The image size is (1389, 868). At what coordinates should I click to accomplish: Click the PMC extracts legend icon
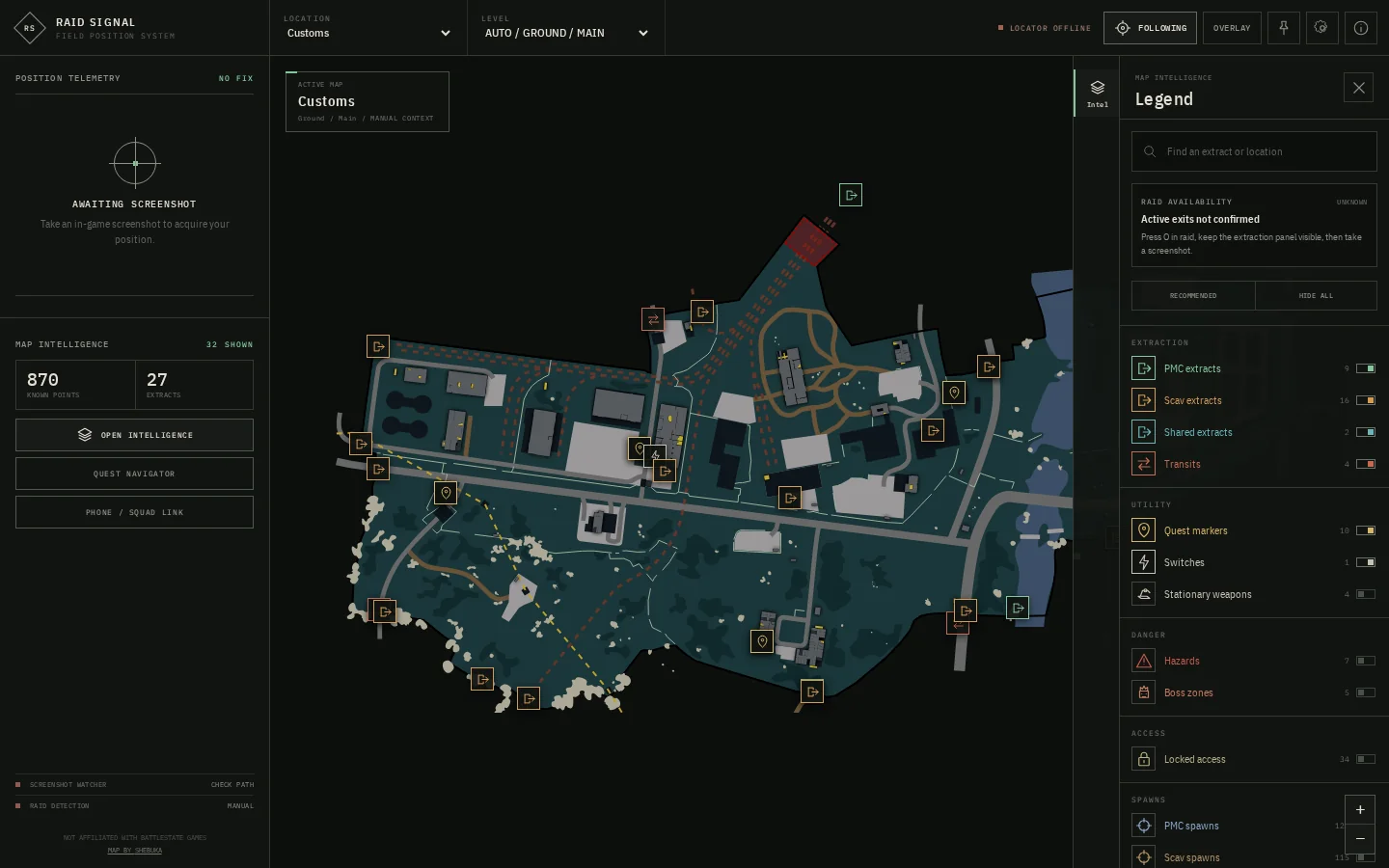coord(1143,368)
